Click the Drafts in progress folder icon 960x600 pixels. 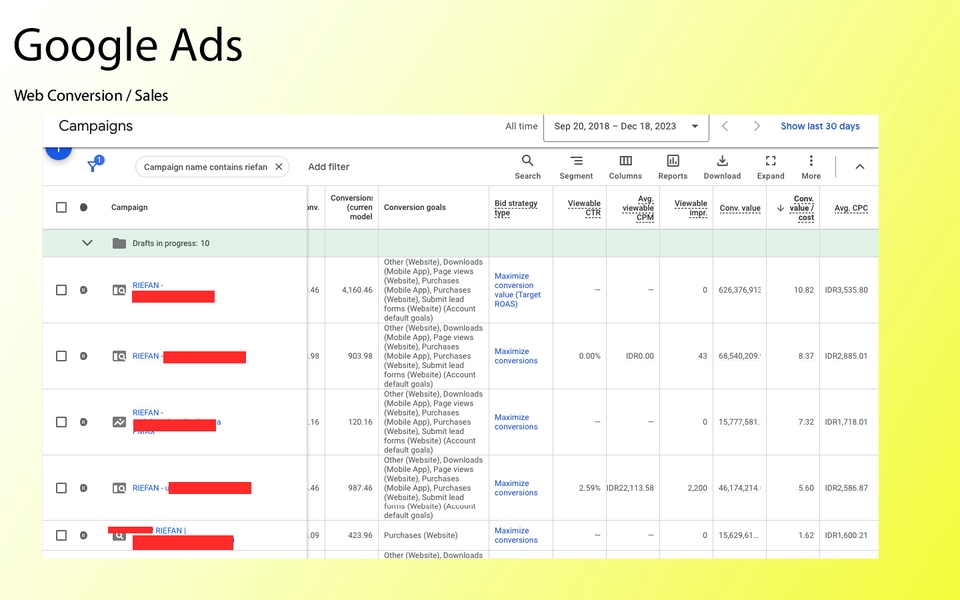[x=118, y=242]
